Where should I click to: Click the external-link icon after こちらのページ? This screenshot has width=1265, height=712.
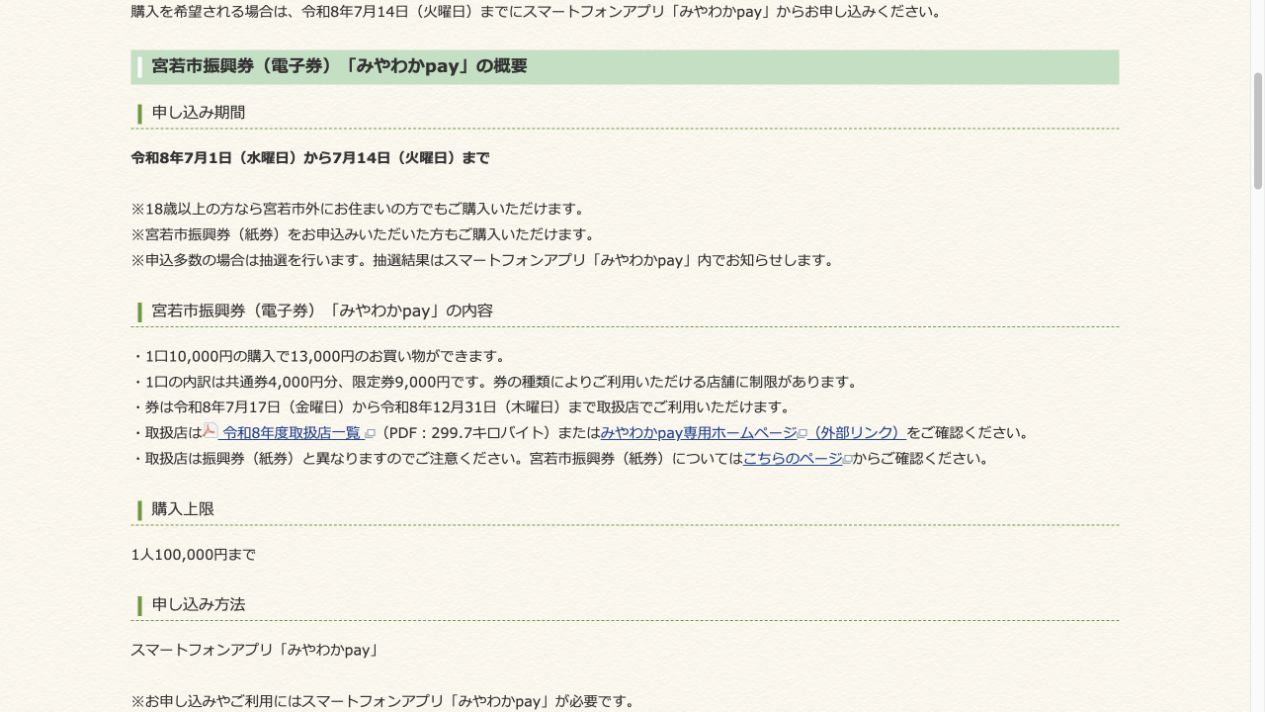point(848,460)
